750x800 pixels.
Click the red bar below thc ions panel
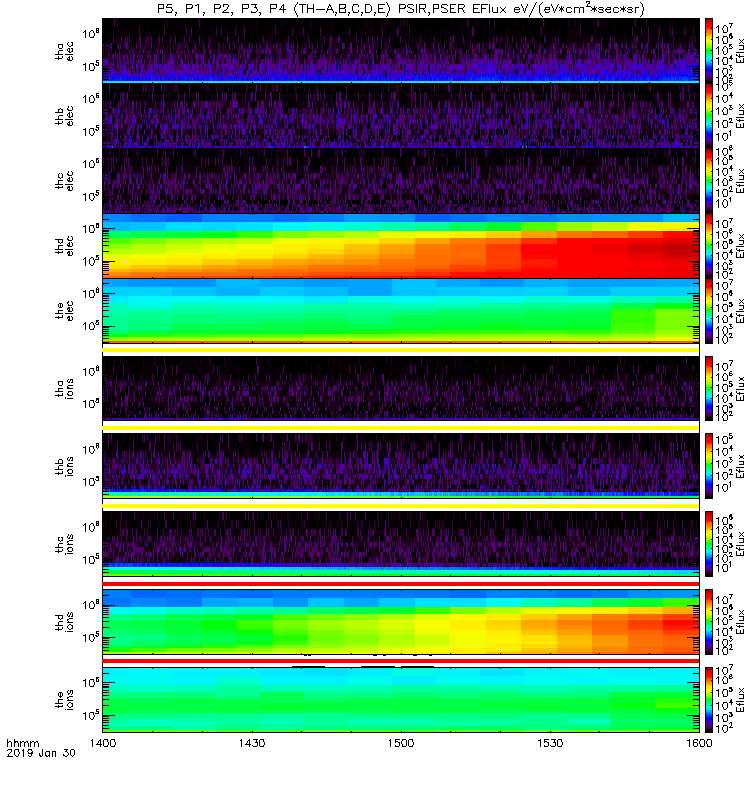click(x=401, y=583)
